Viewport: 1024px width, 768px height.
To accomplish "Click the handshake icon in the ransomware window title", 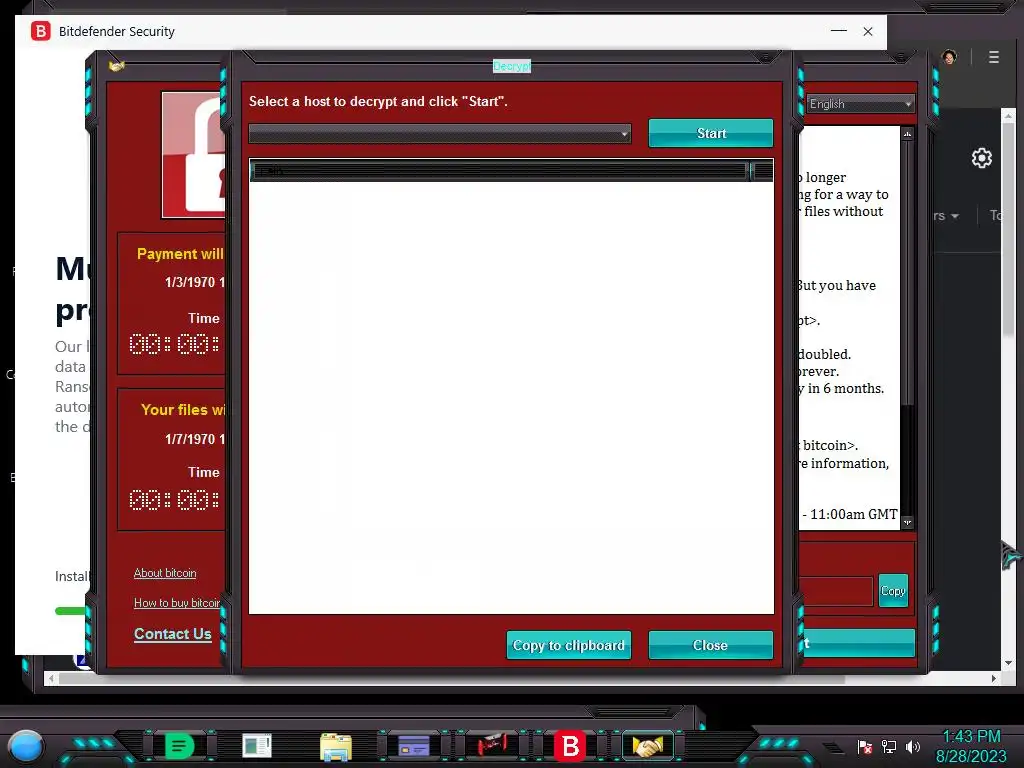I will point(116,66).
